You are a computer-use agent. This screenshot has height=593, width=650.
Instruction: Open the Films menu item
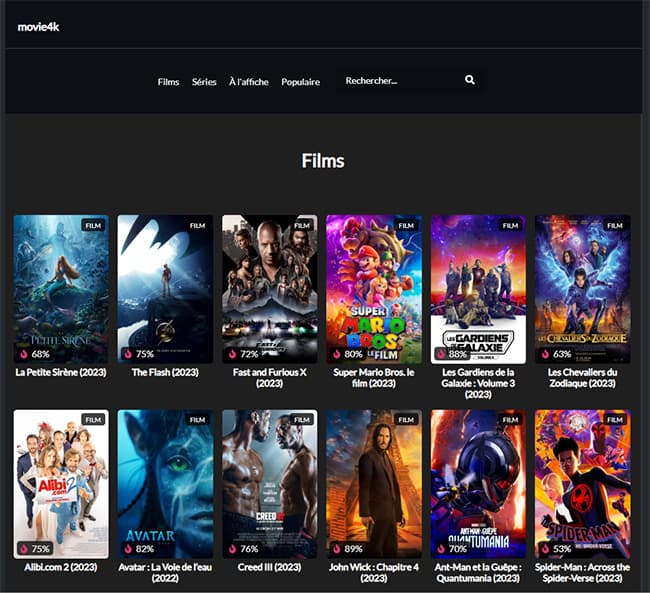(x=168, y=82)
